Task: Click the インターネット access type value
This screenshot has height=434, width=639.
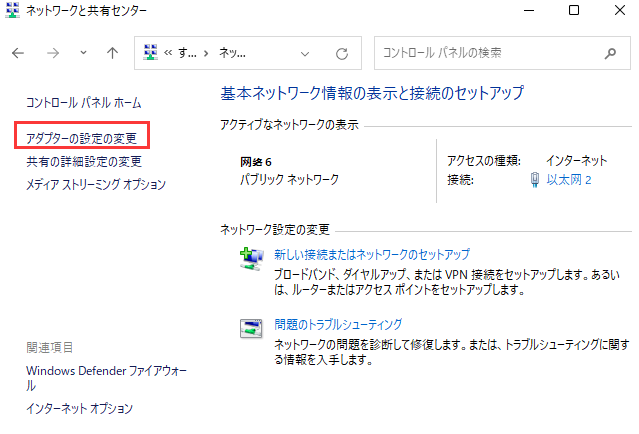Action: (x=576, y=161)
